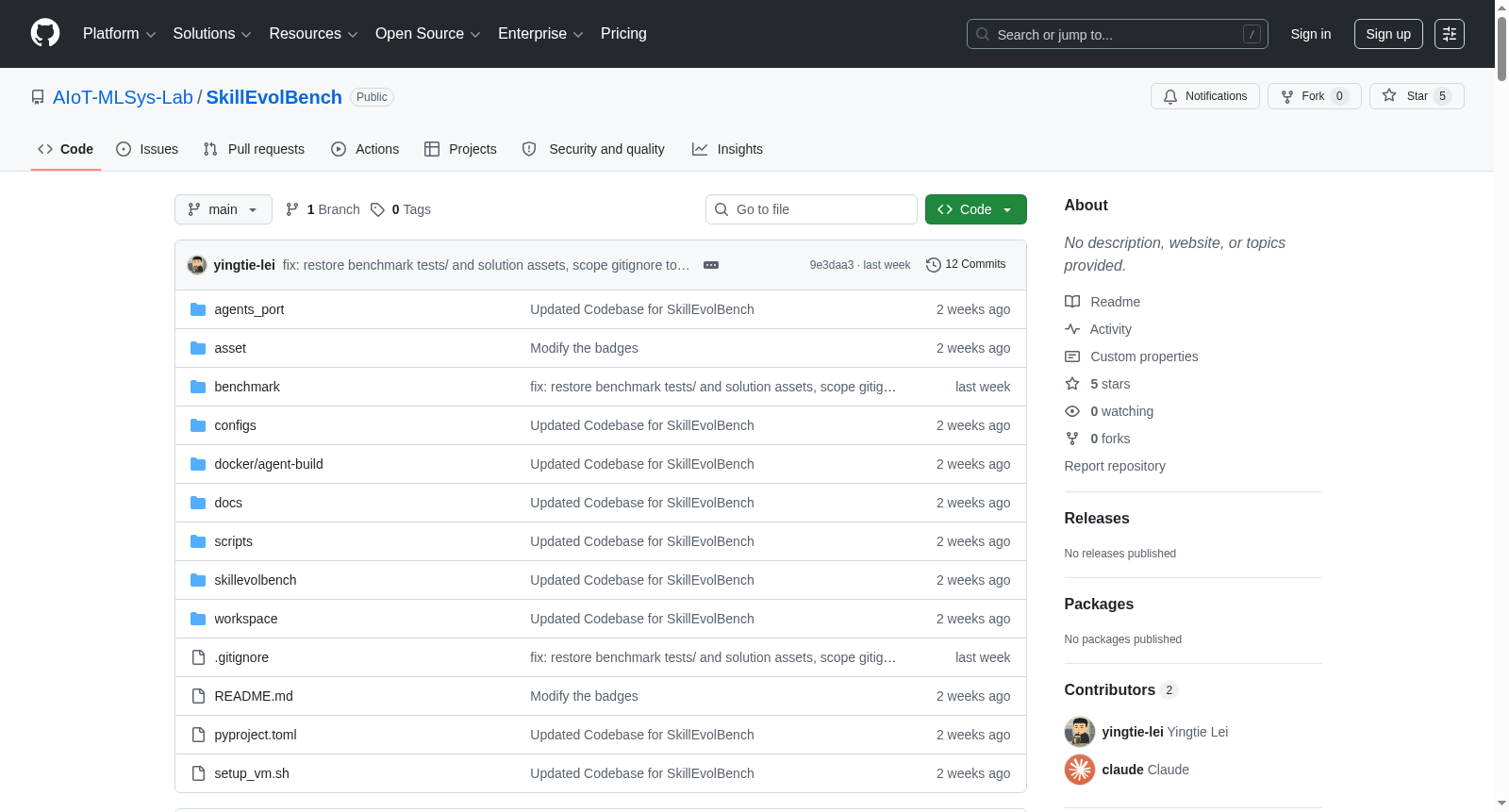This screenshot has width=1509, height=812.
Task: Click the yingtie-lei commit author avatar
Action: click(x=197, y=265)
